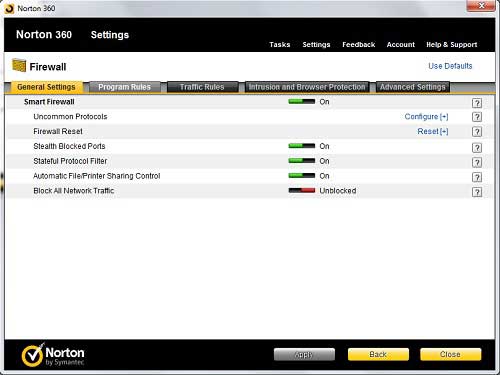
Task: Click the Unblocked status text
Action: pos(338,191)
